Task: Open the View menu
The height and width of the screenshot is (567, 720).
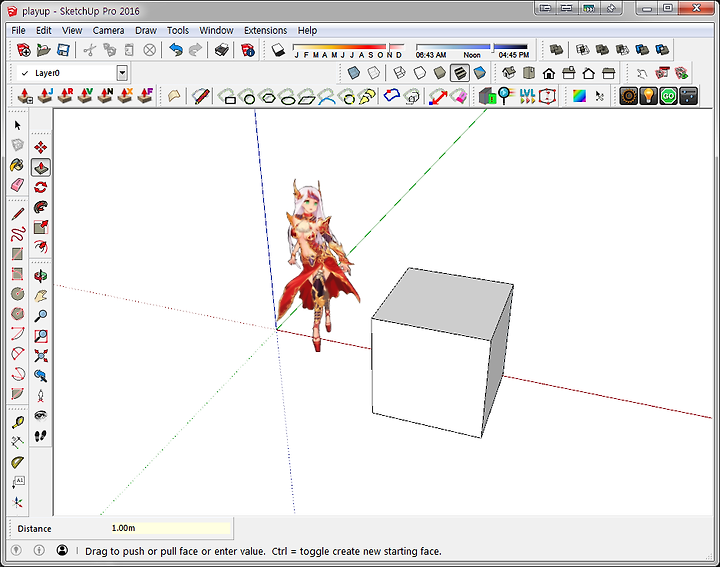Action: 72,30
